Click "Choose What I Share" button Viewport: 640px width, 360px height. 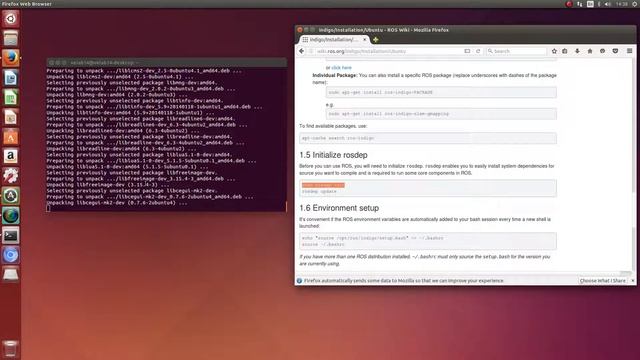[x=602, y=281]
